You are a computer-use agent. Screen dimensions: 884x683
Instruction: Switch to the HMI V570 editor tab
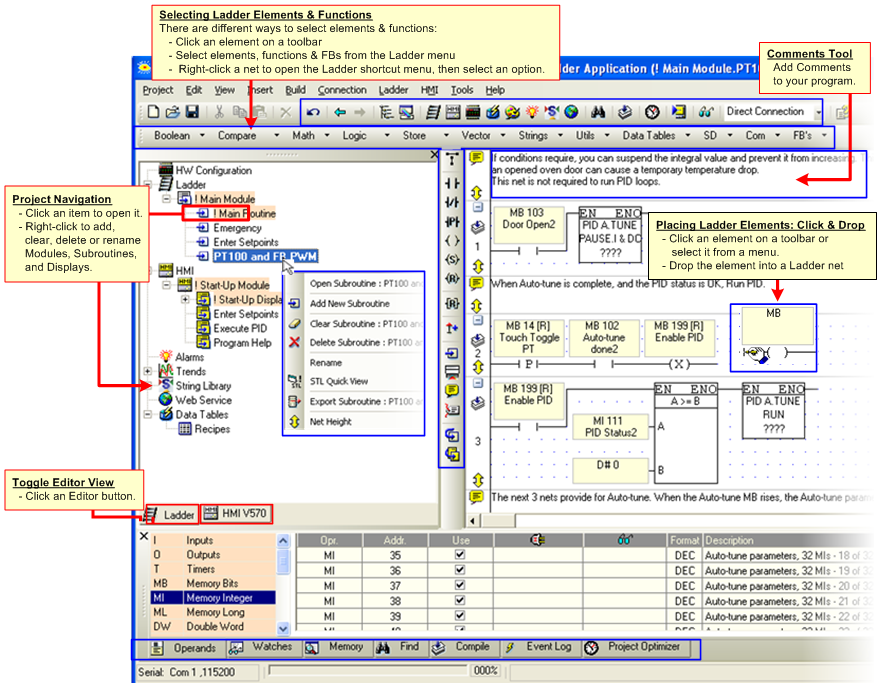pos(236,514)
